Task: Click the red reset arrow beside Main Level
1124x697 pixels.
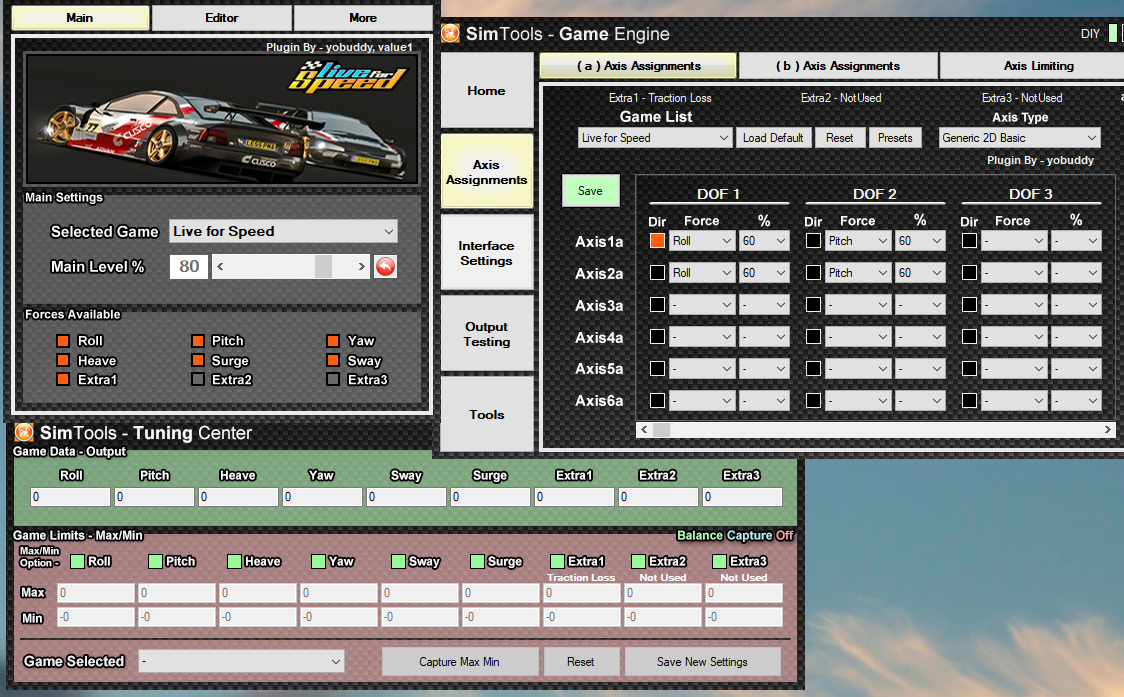Action: [385, 267]
